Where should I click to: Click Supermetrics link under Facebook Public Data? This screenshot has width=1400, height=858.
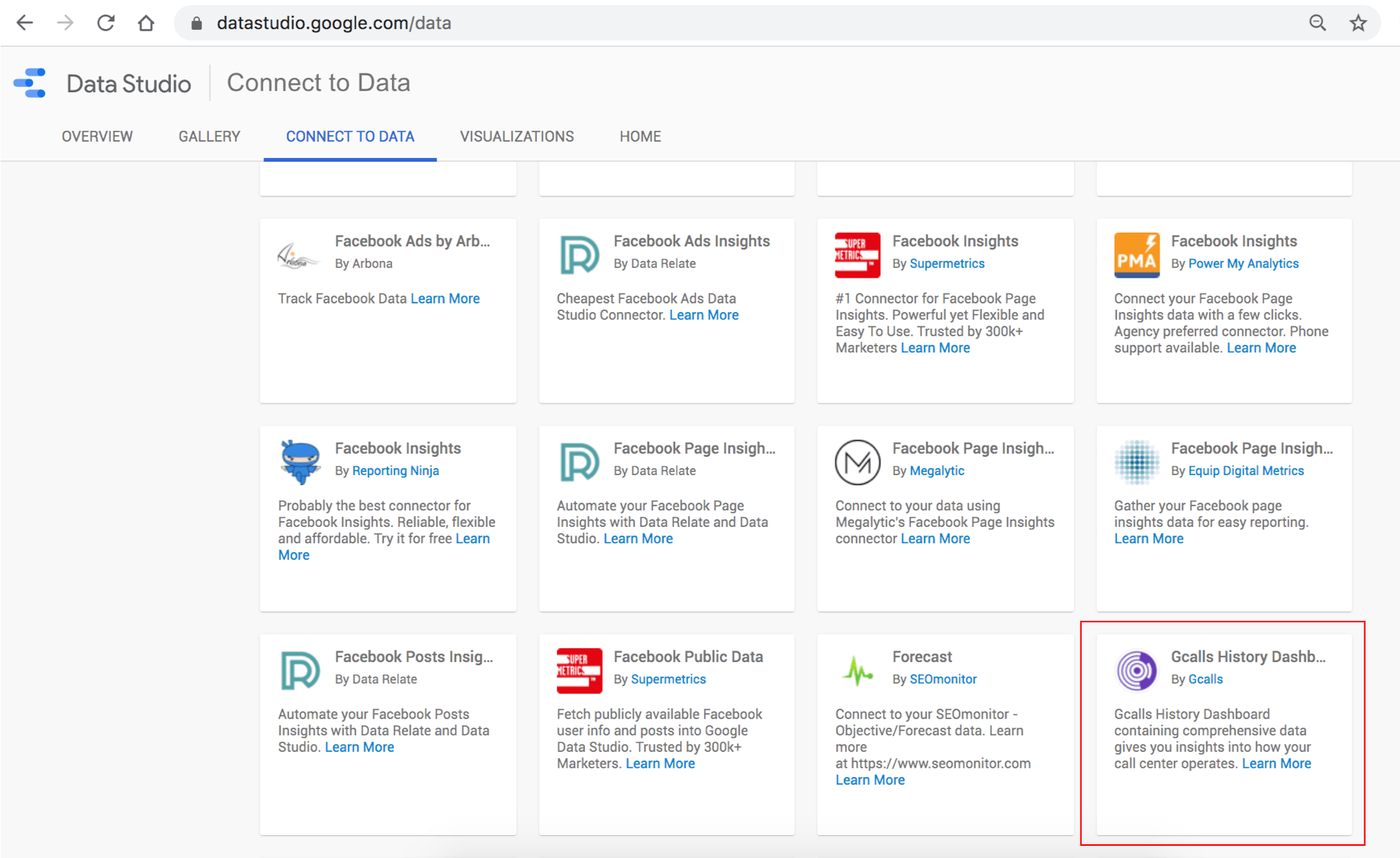668,679
